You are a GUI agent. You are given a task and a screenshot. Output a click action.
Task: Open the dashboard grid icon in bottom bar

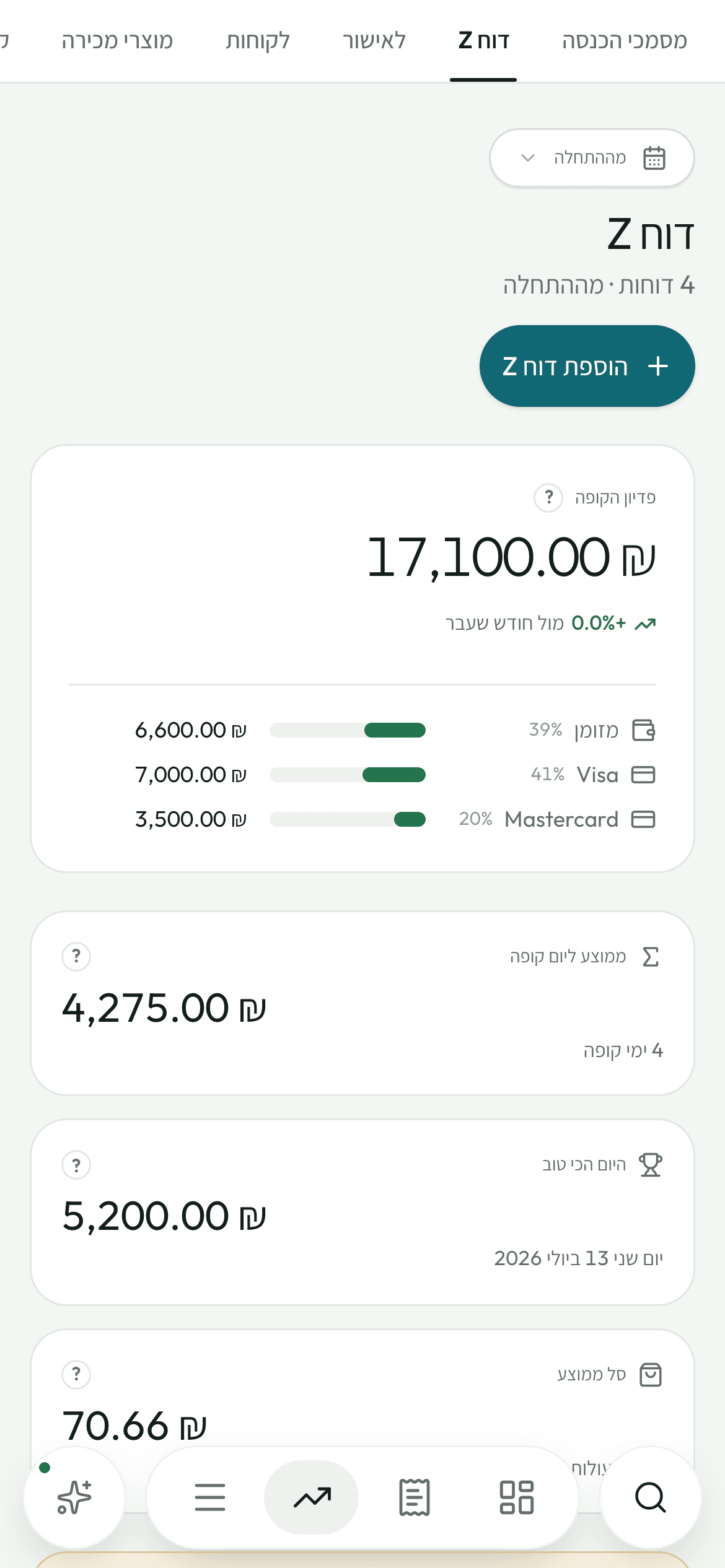coord(517,1497)
